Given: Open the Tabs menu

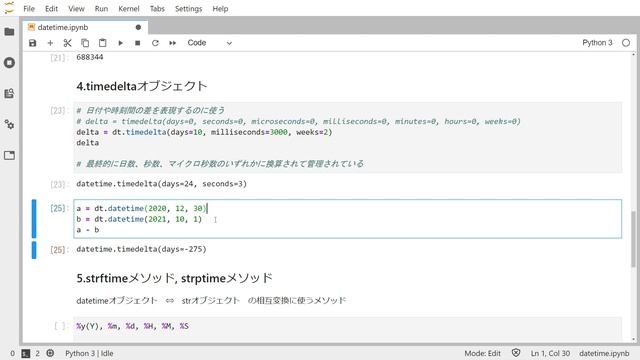Looking at the screenshot, I should tap(157, 9).
